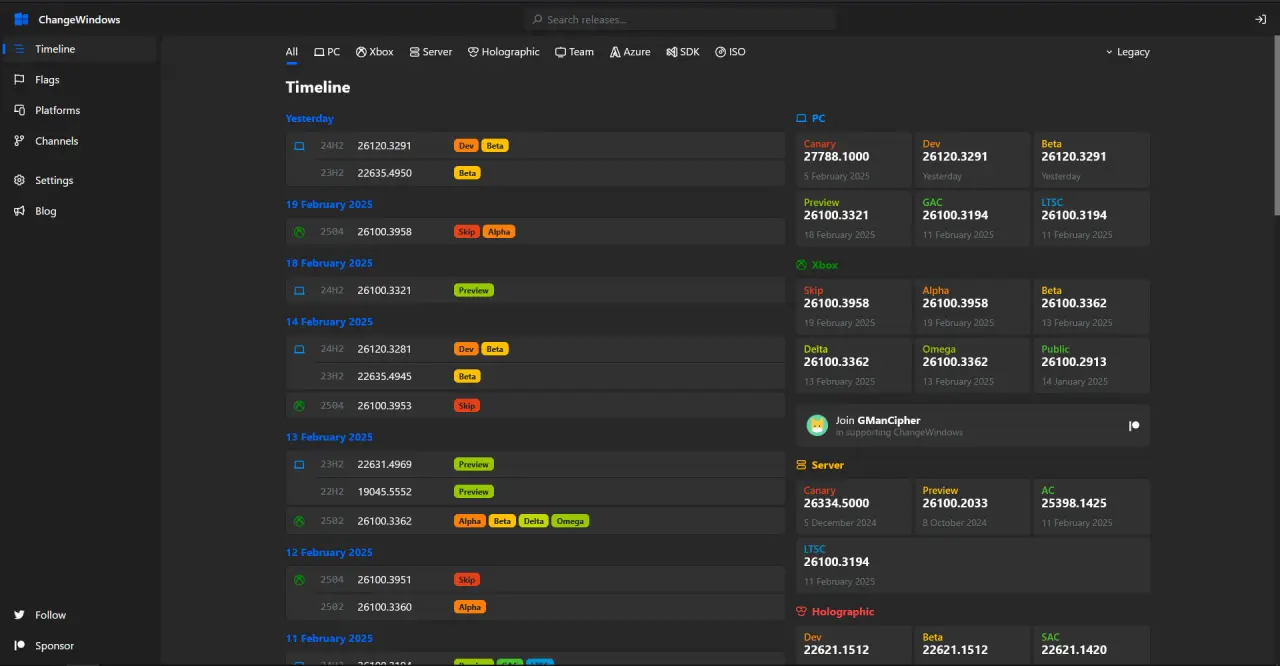The image size is (1280, 666).
Task: Open Timeline in the sidebar
Action: (80, 49)
